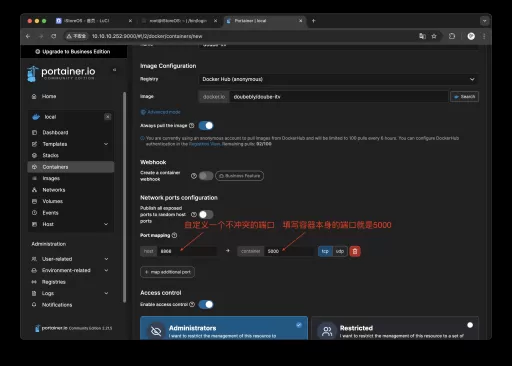Click the Volumes disk icon
Screen dimensions: 512x366
[x=34, y=201]
